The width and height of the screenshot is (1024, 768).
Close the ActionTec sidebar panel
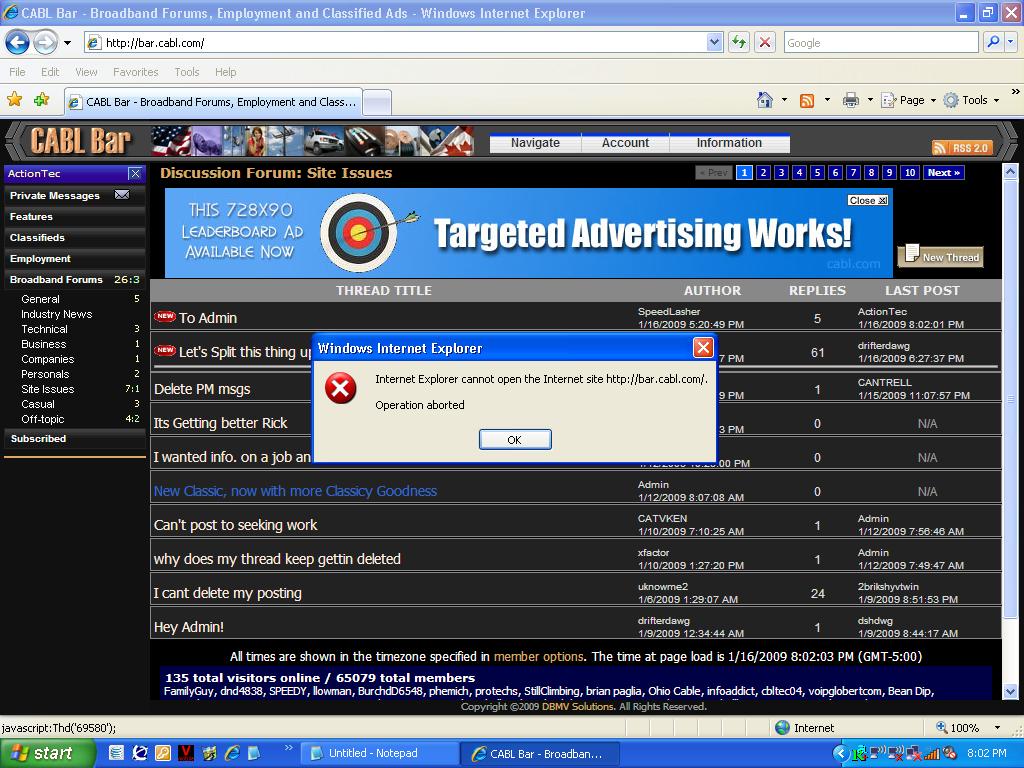(135, 174)
